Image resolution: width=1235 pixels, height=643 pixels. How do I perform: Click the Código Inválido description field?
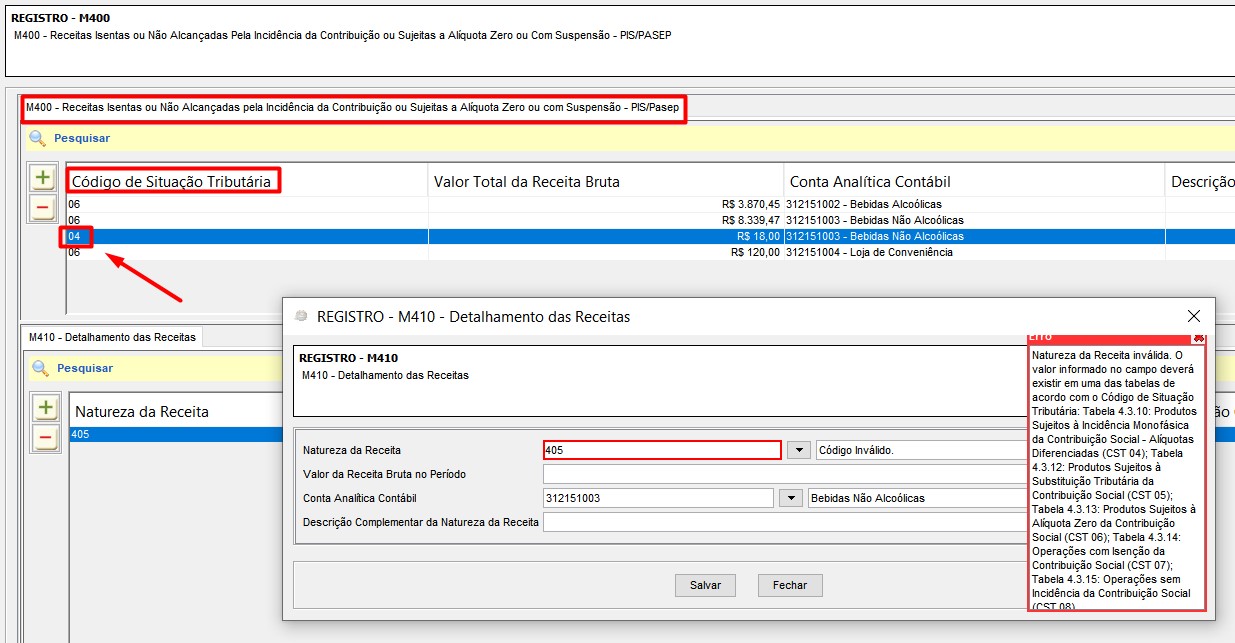[x=922, y=450]
